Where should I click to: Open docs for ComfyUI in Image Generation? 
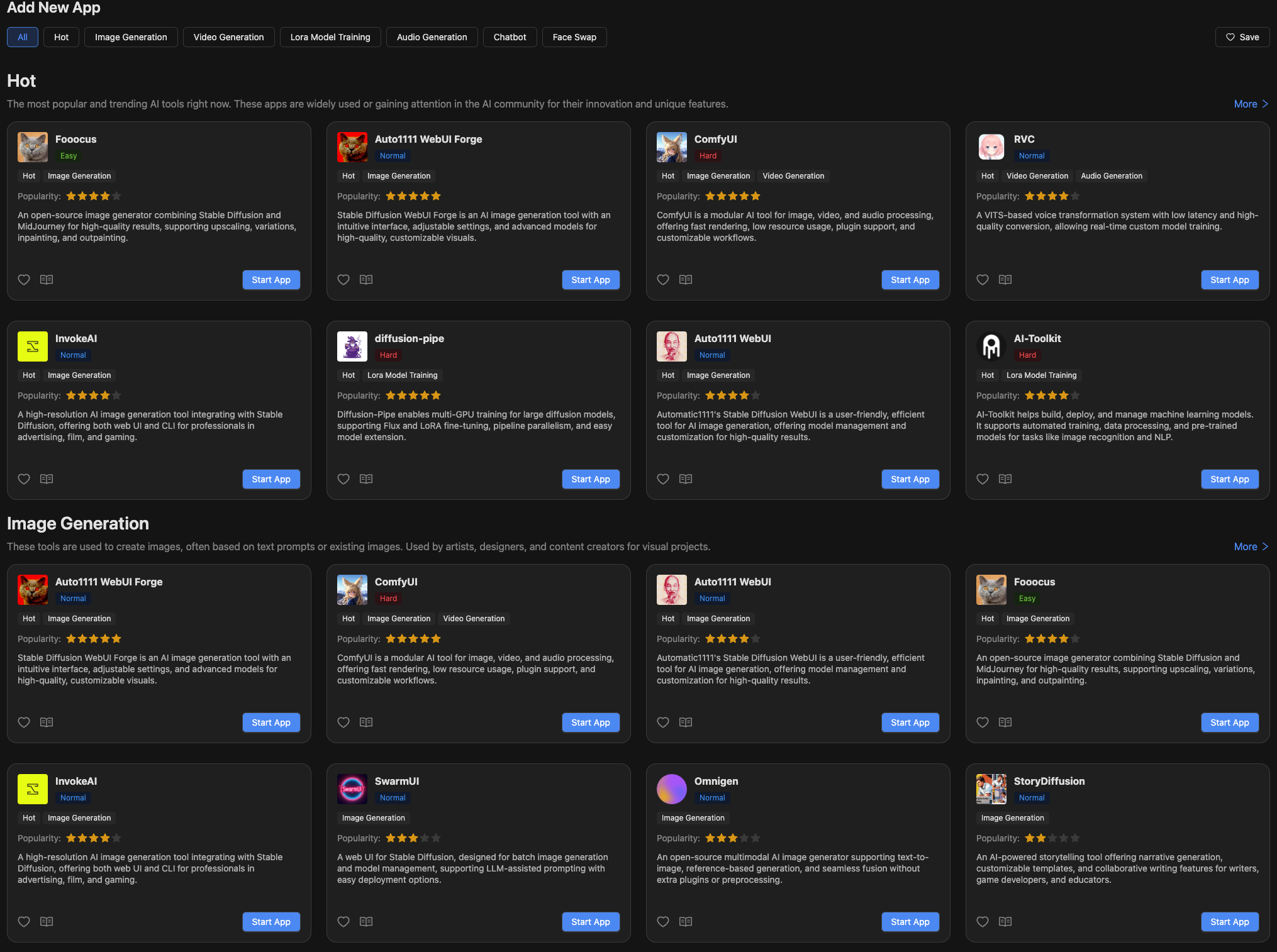pos(366,722)
